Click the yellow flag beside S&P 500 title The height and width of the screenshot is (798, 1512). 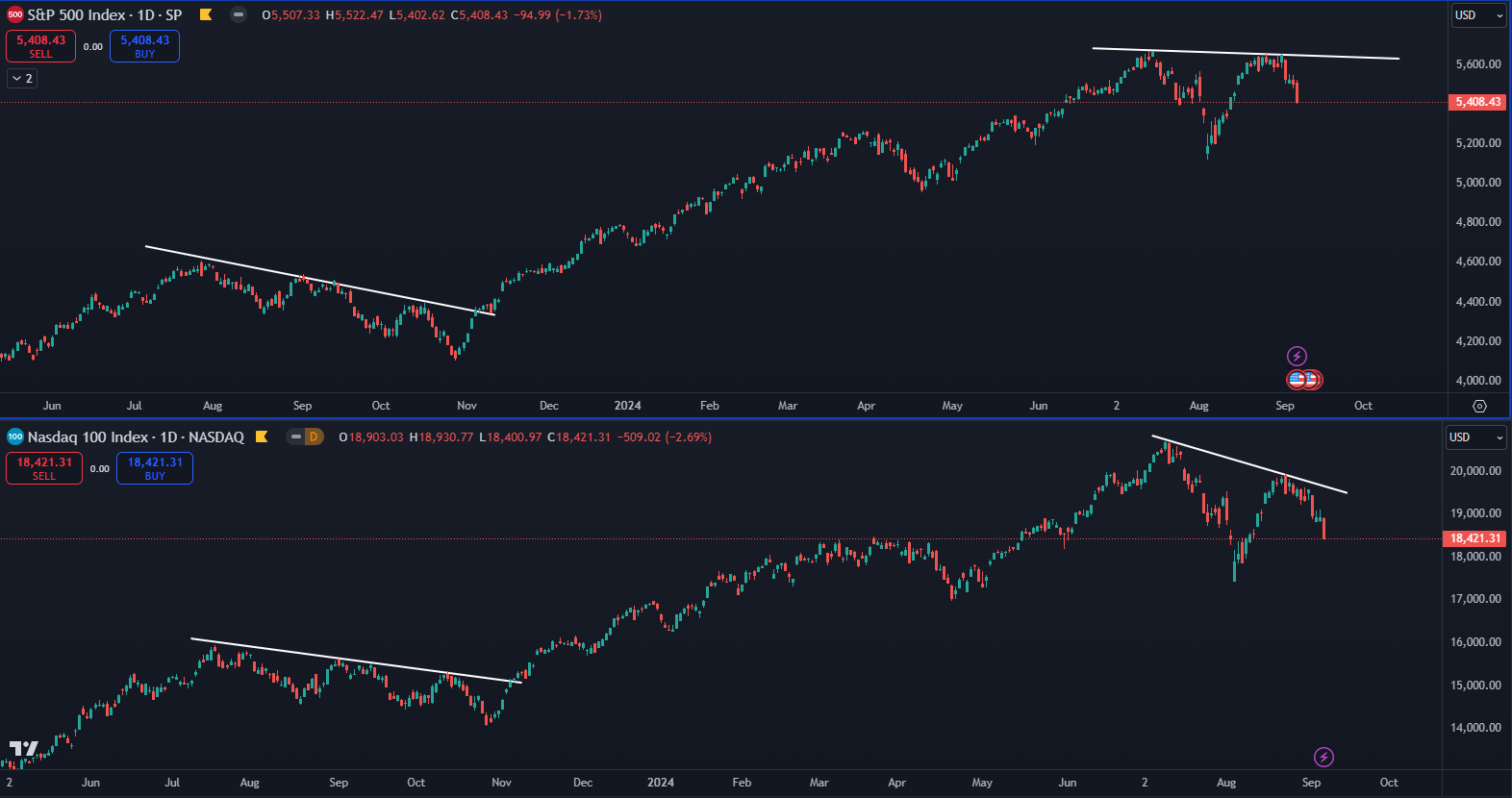pos(206,14)
